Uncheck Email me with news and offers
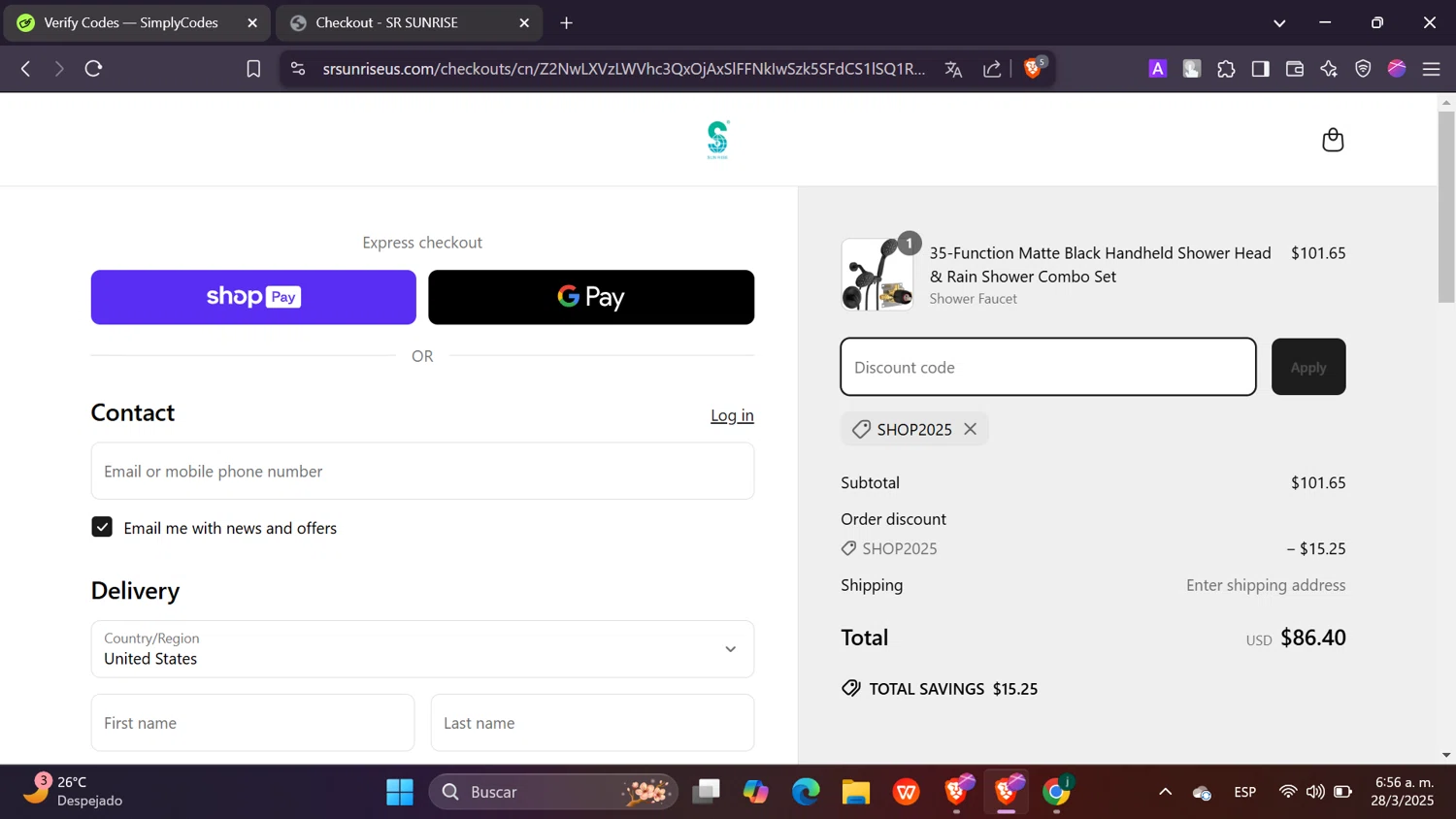Image resolution: width=1456 pixels, height=819 pixels. click(102, 527)
